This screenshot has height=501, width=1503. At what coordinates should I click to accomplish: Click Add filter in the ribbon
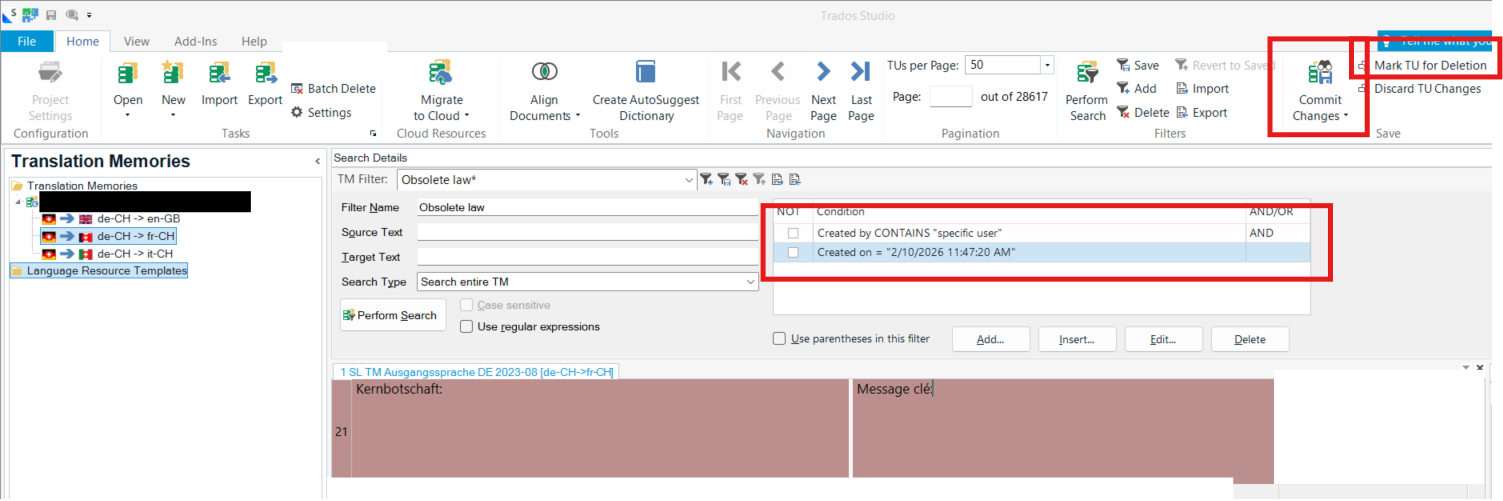click(1136, 89)
